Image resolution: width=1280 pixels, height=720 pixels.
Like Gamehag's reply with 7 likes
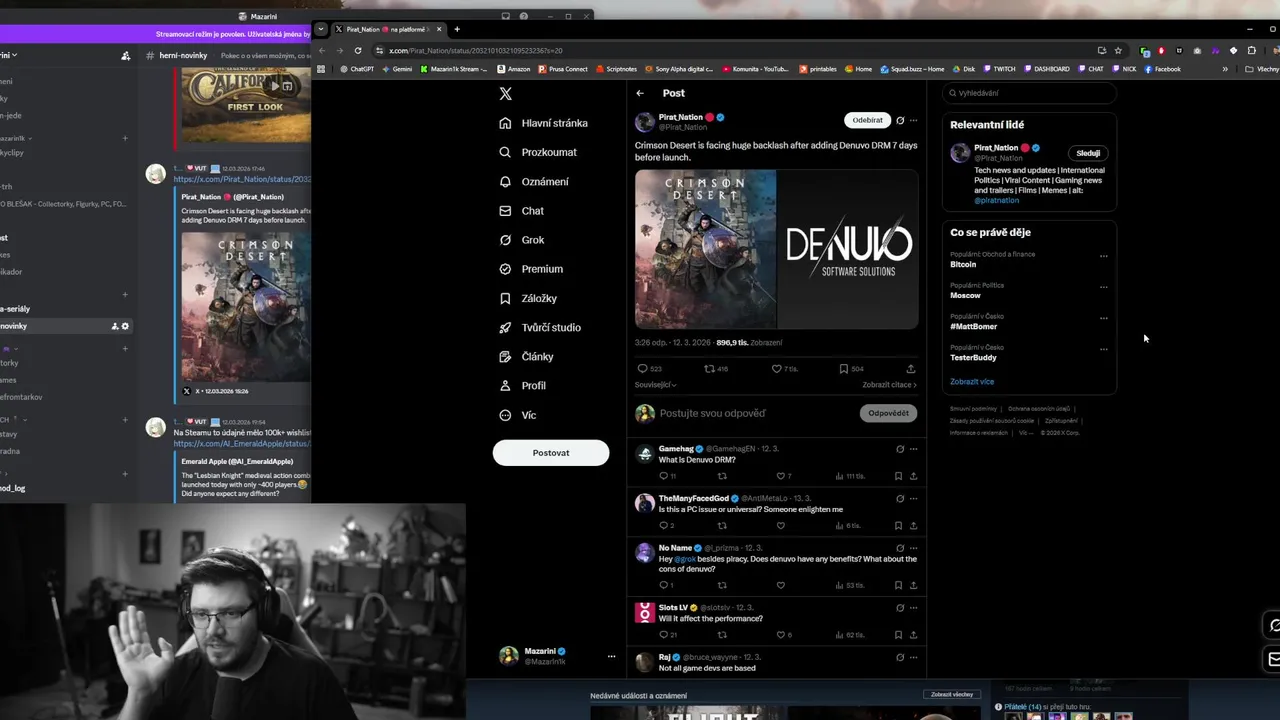click(781, 476)
